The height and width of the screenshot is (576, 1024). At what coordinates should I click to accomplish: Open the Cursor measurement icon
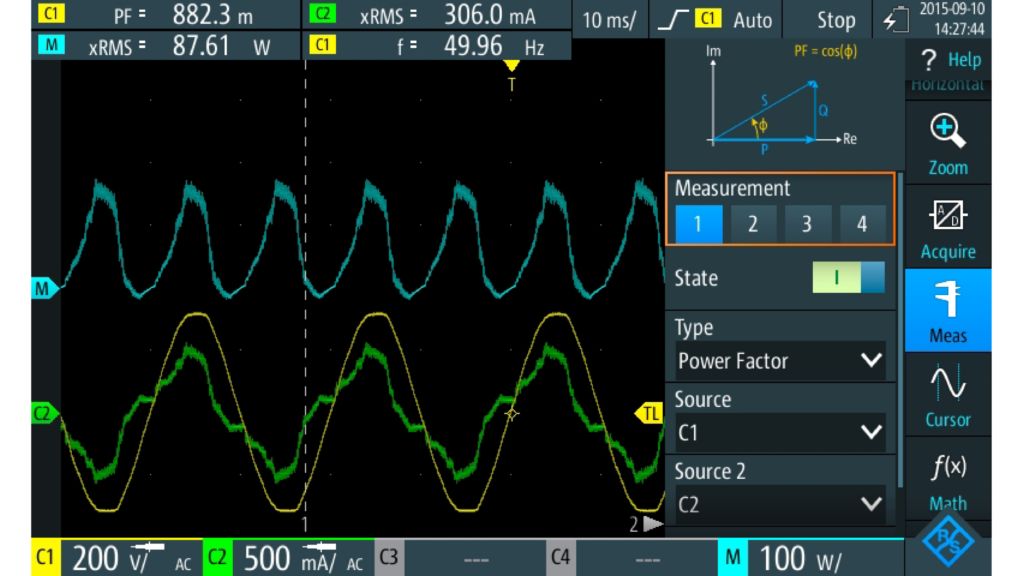pos(947,395)
